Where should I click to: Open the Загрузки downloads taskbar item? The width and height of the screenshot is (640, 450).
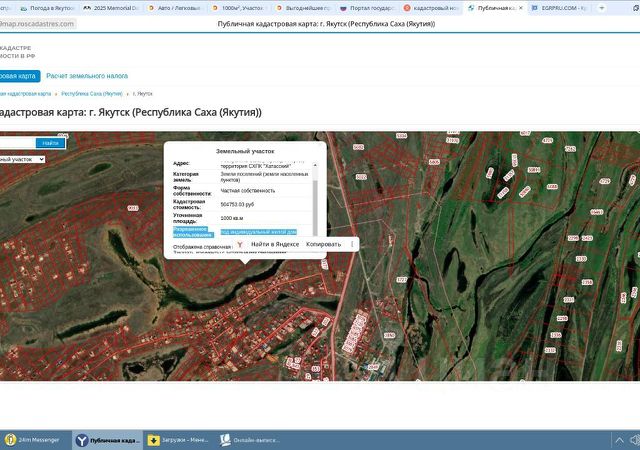178,440
